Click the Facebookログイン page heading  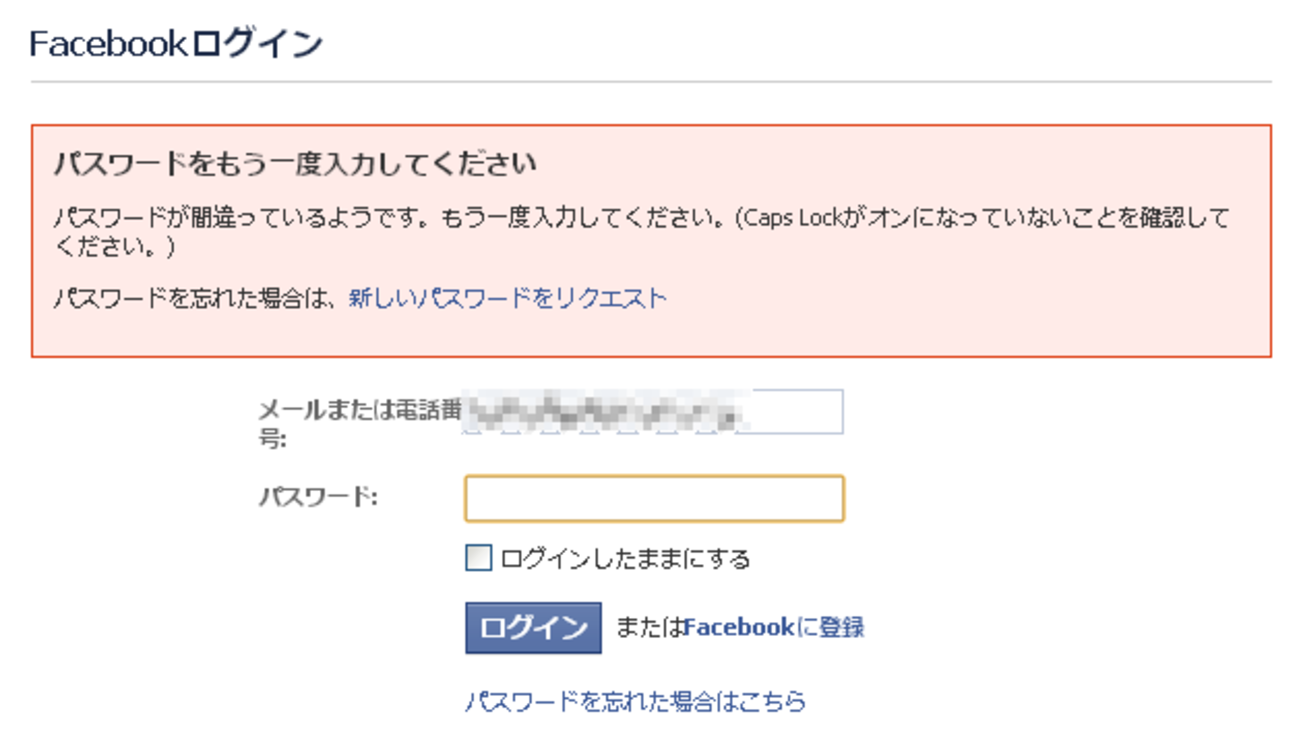(176, 44)
